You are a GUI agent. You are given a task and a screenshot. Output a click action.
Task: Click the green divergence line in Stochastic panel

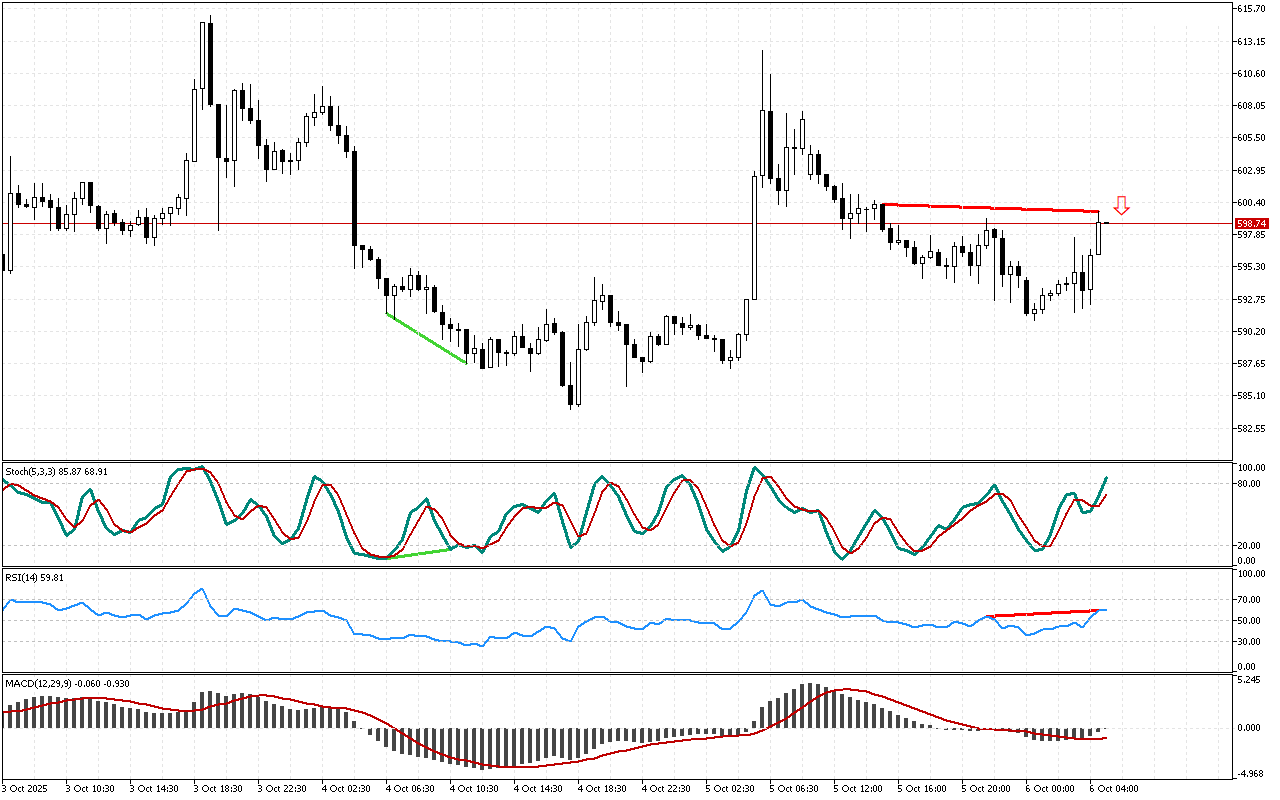tap(420, 553)
